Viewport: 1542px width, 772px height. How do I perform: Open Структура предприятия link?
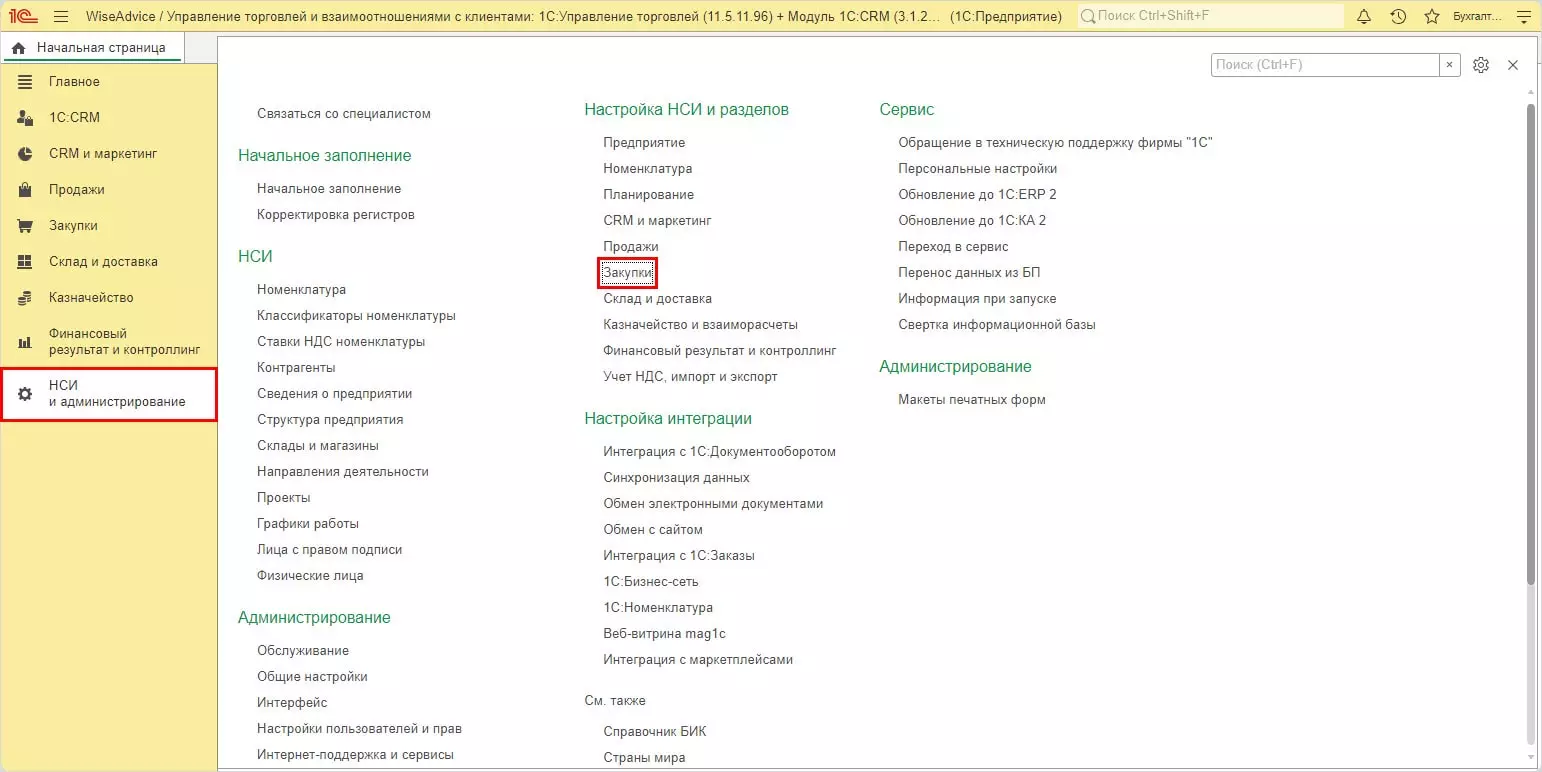point(330,420)
